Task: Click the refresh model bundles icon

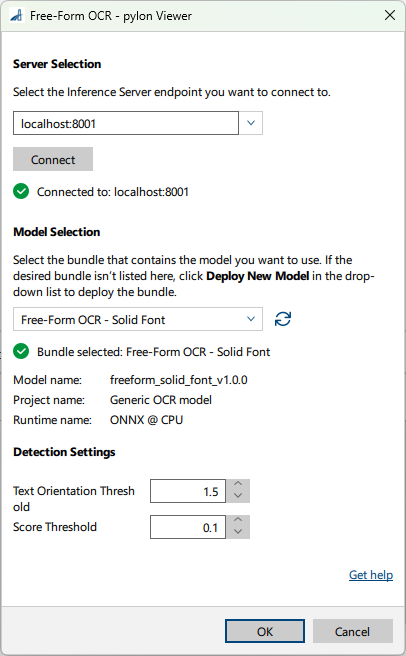Action: (283, 319)
